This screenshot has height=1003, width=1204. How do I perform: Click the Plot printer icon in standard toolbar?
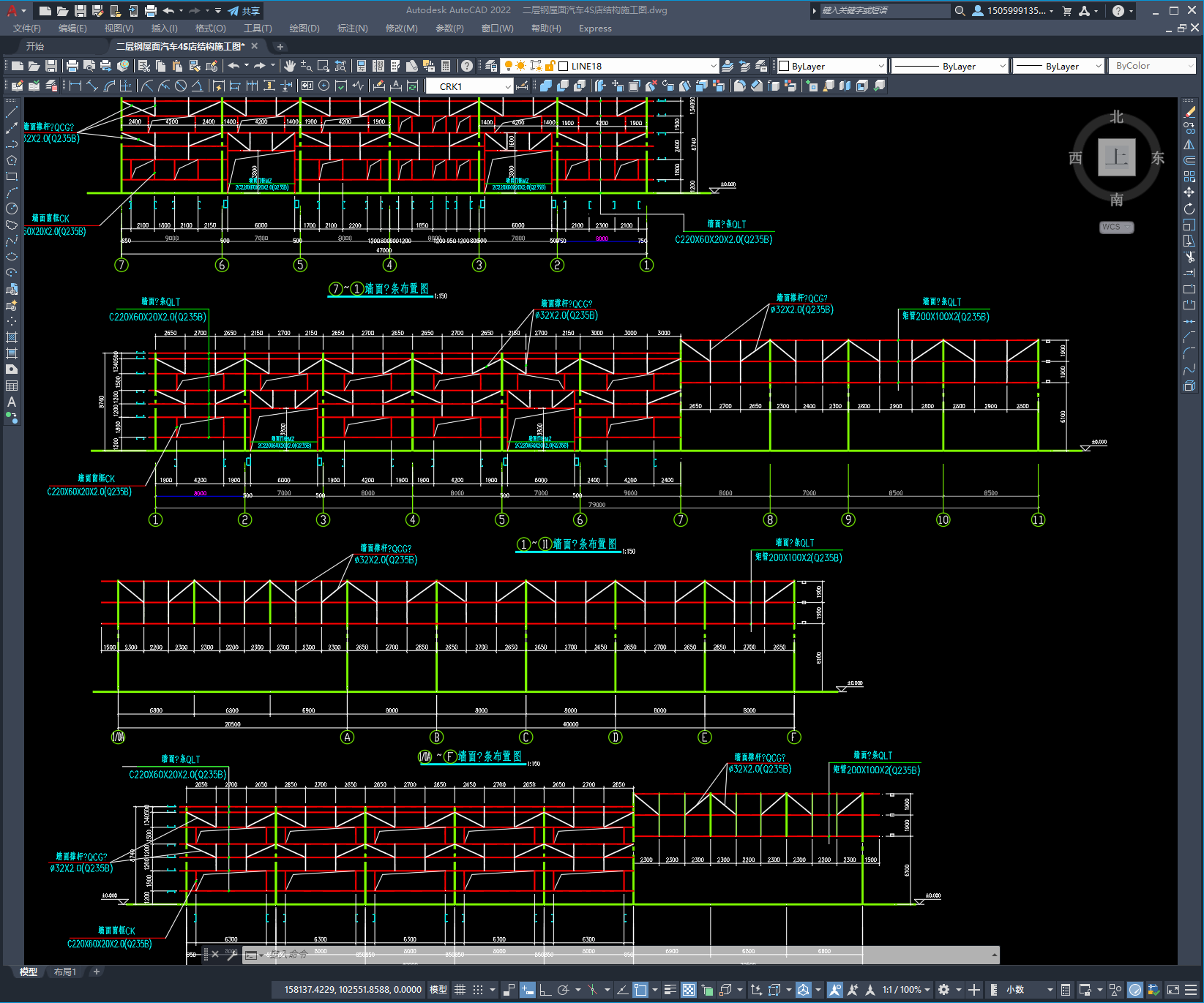(72, 66)
